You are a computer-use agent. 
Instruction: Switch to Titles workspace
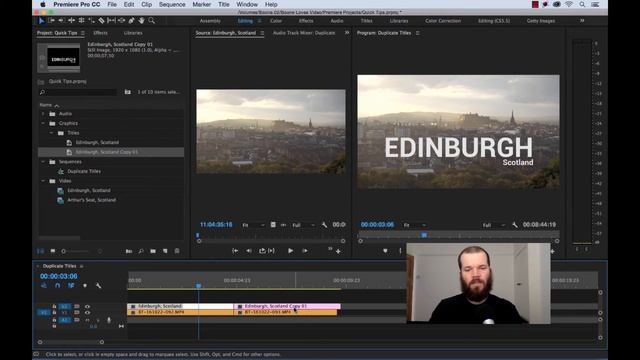pos(367,21)
